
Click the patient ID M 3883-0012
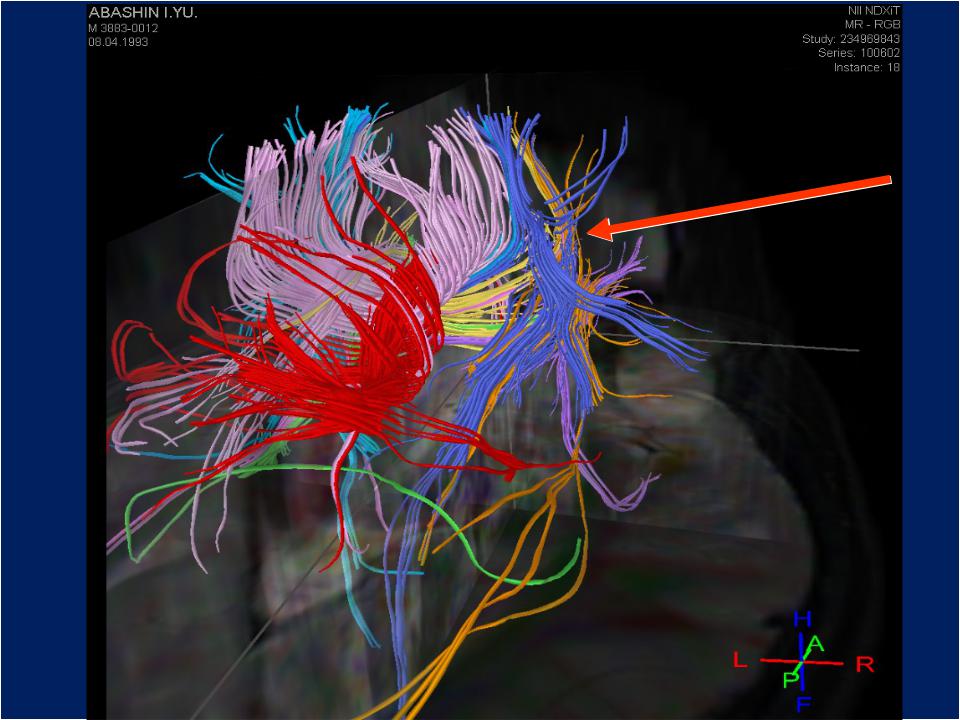[123, 28]
